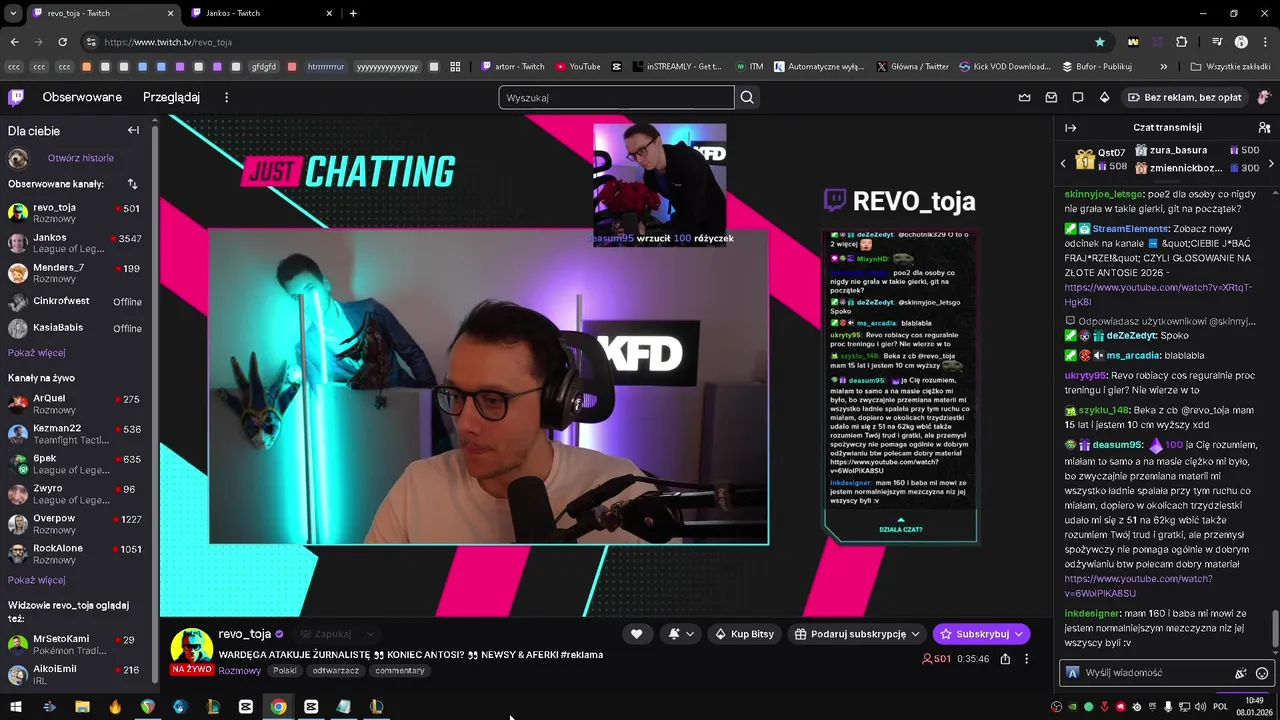The image size is (1280, 720).
Task: Click the Chrome three-dot menu
Action: pyautogui.click(x=1265, y=42)
